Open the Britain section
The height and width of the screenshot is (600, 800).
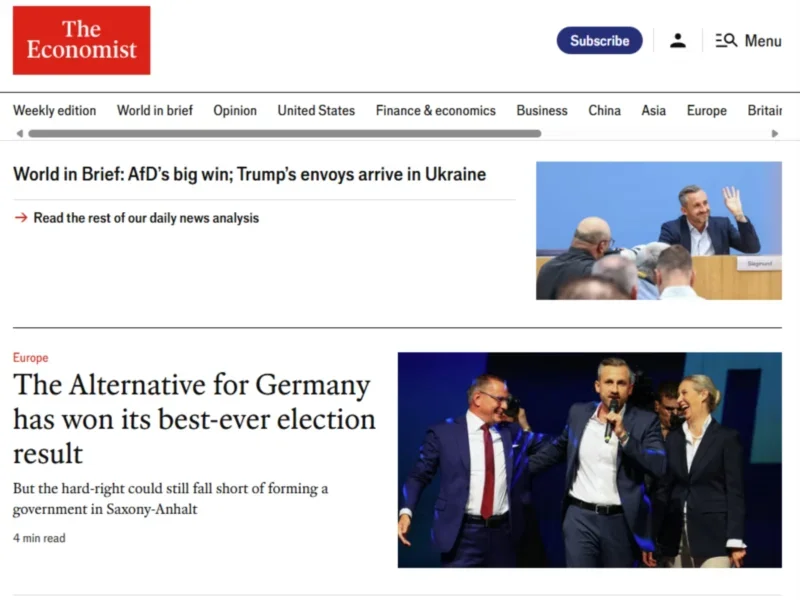coord(765,111)
